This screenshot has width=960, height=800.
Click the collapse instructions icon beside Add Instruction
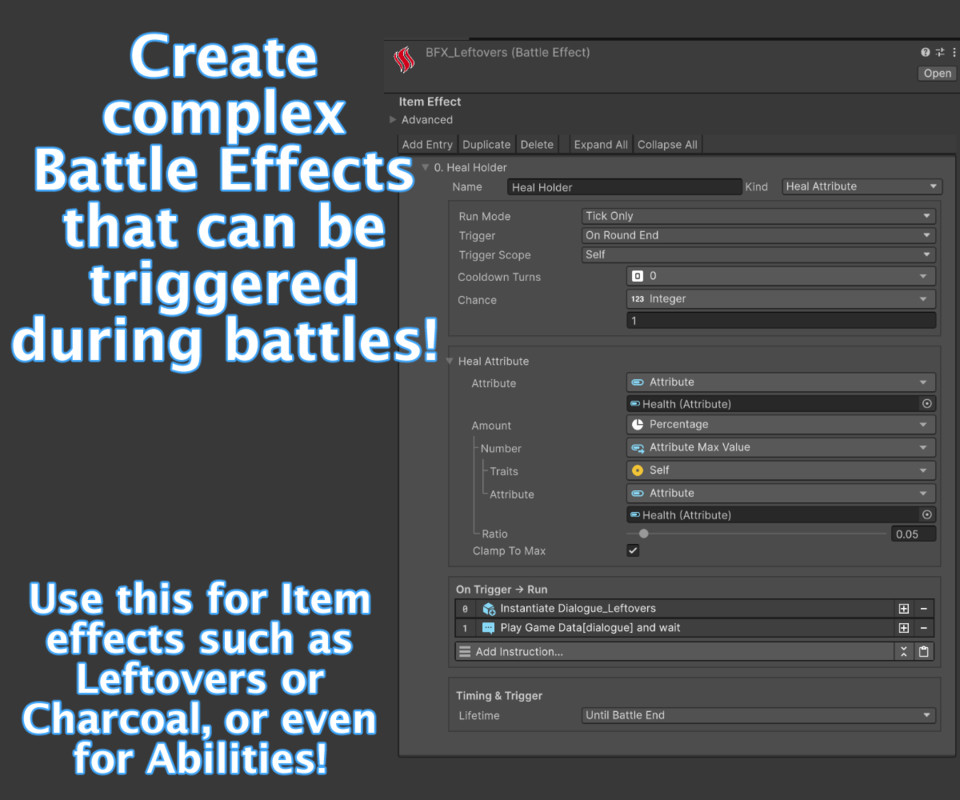[904, 651]
